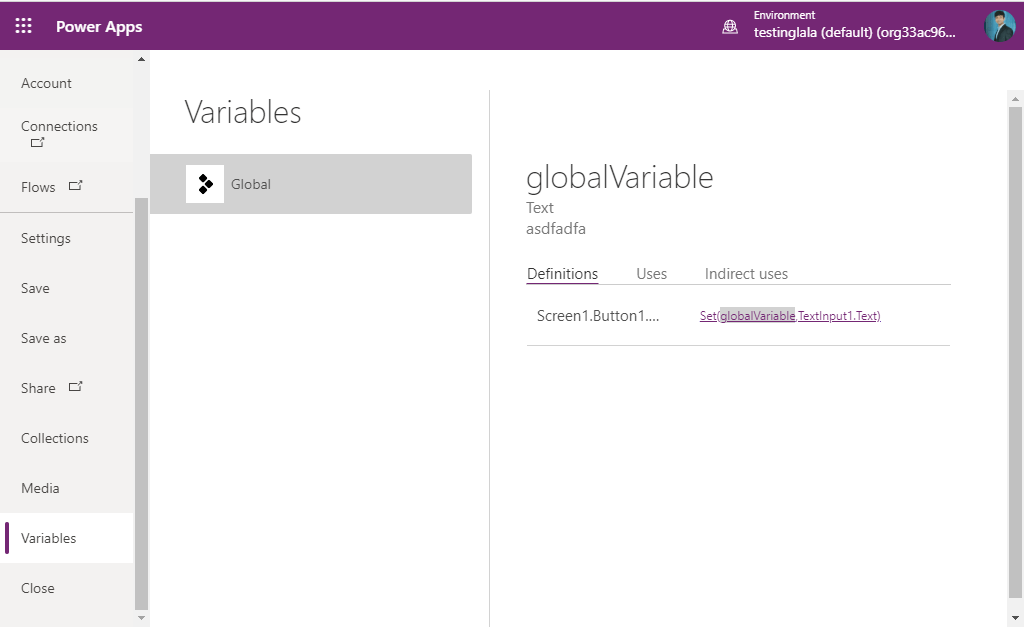
Task: Open Settings from the sidebar
Action: [45, 238]
